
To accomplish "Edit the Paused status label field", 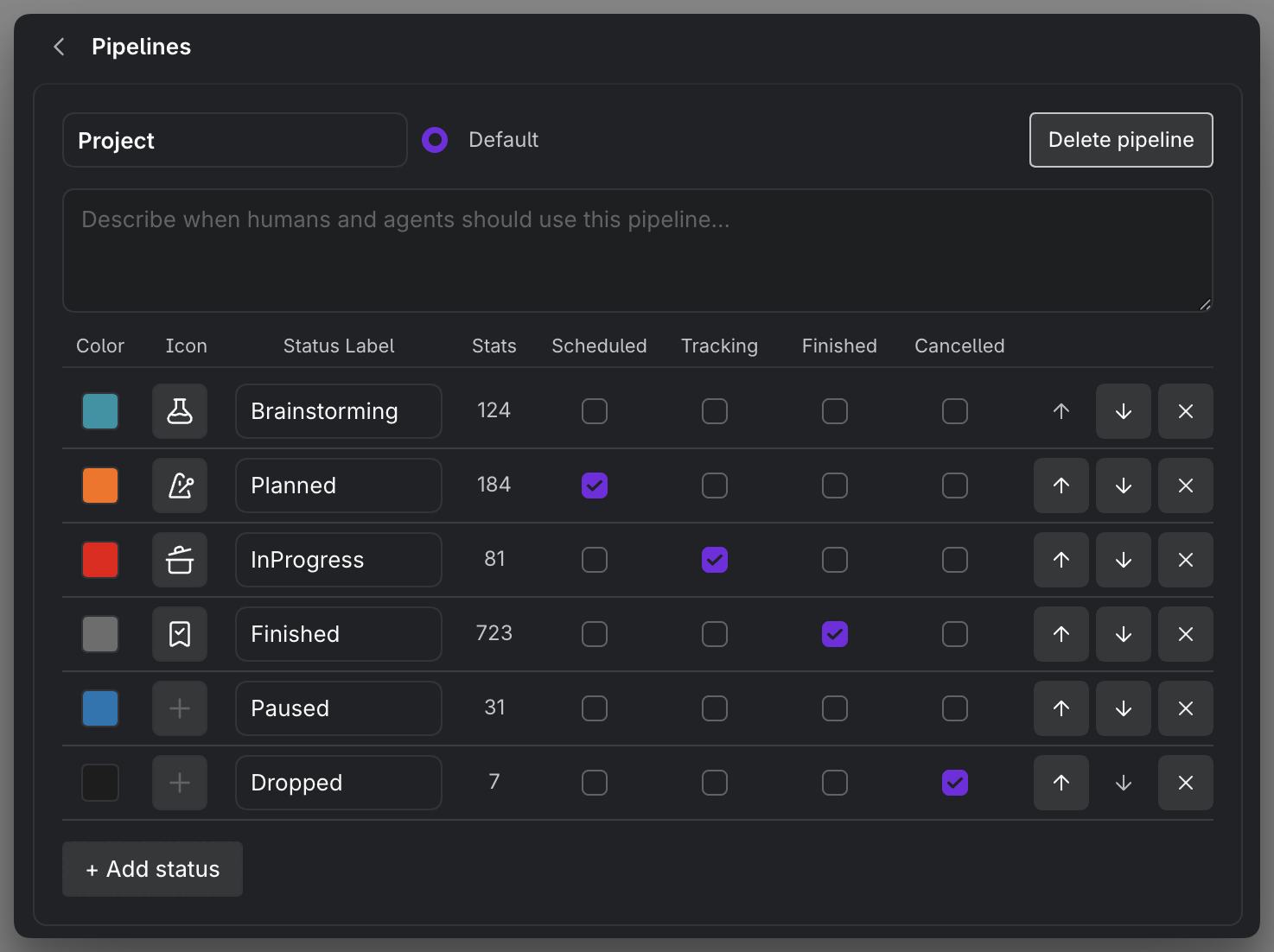I will (x=339, y=708).
